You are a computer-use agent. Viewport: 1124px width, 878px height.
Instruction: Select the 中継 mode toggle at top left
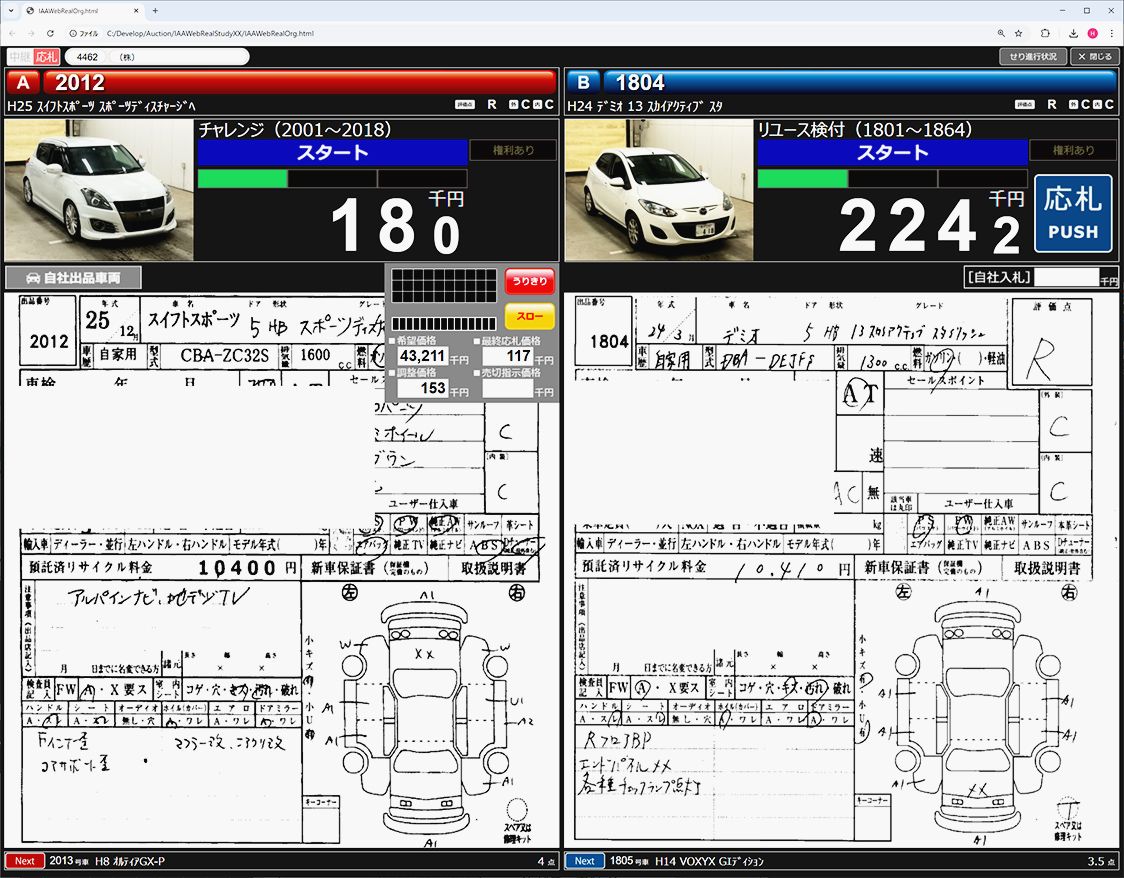(x=20, y=57)
